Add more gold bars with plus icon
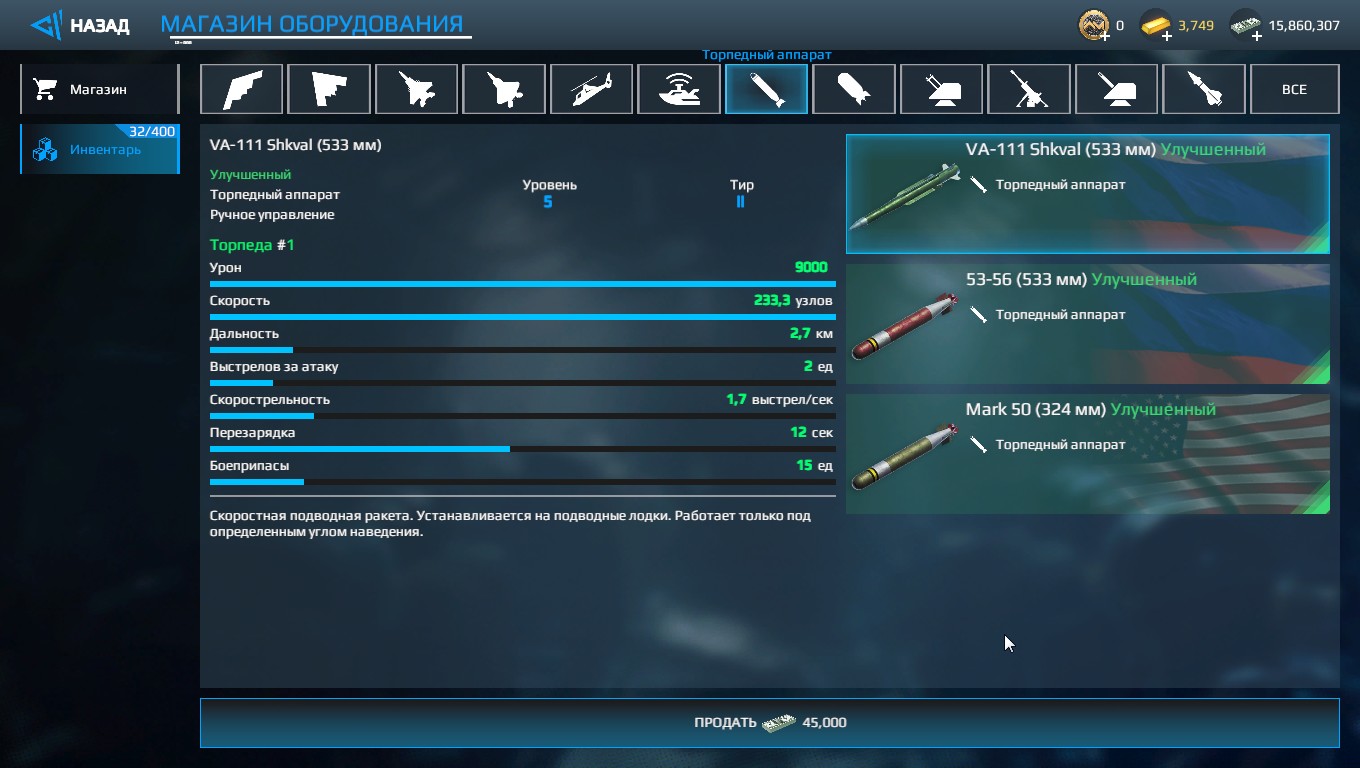 (1167, 36)
